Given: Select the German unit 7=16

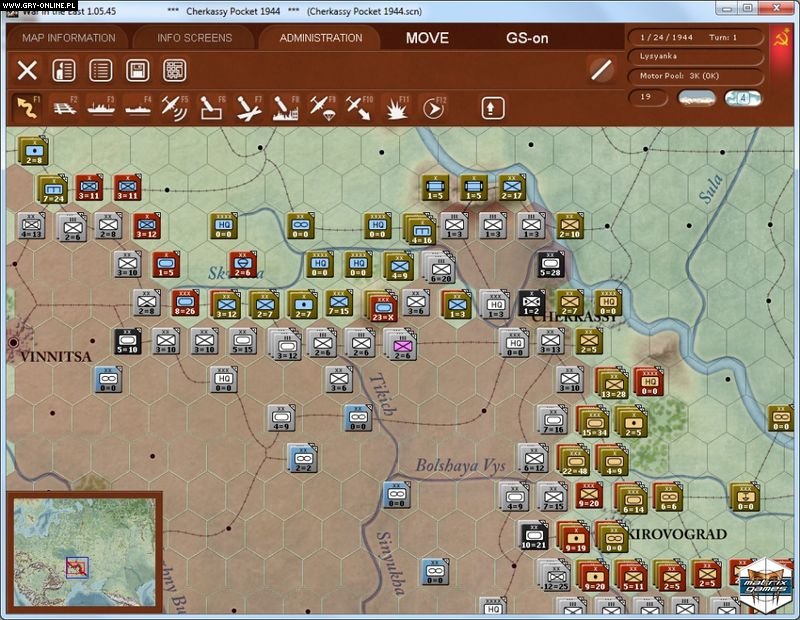Looking at the screenshot, I should tap(553, 420).
